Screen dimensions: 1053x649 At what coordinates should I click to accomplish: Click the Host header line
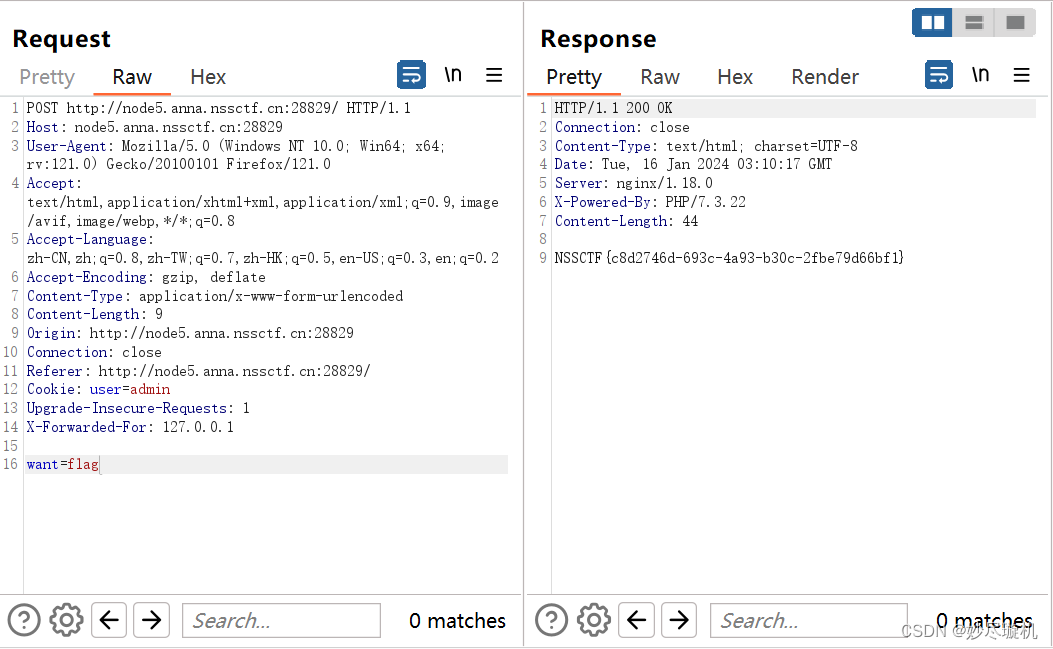pyautogui.click(x=154, y=127)
